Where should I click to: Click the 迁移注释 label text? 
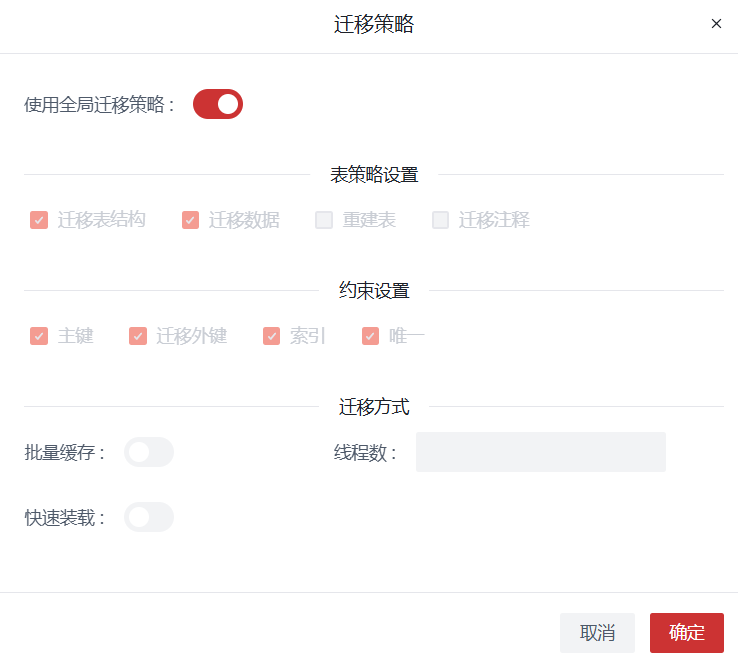tap(494, 220)
